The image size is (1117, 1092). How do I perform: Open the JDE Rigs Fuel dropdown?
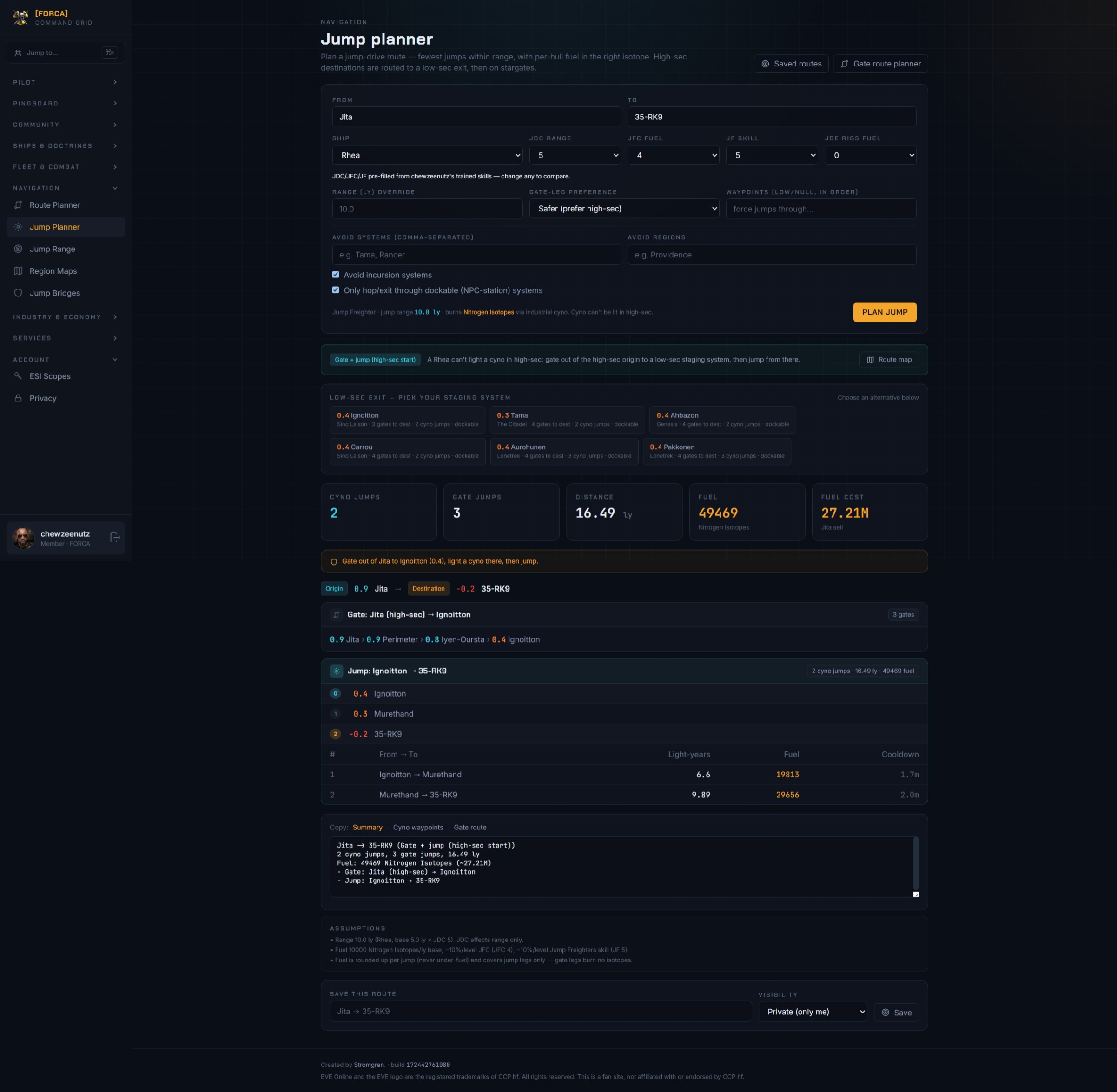[871, 155]
